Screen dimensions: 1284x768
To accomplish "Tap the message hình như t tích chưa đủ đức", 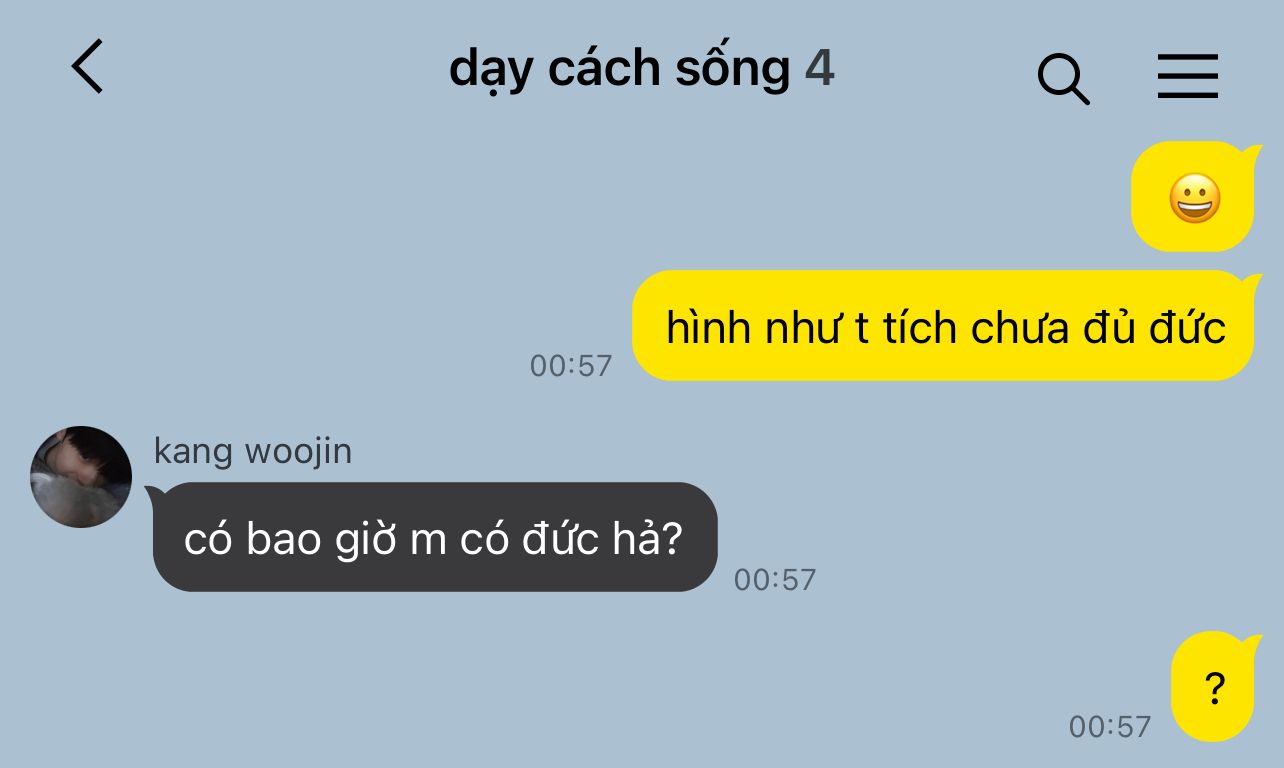I will (x=945, y=326).
